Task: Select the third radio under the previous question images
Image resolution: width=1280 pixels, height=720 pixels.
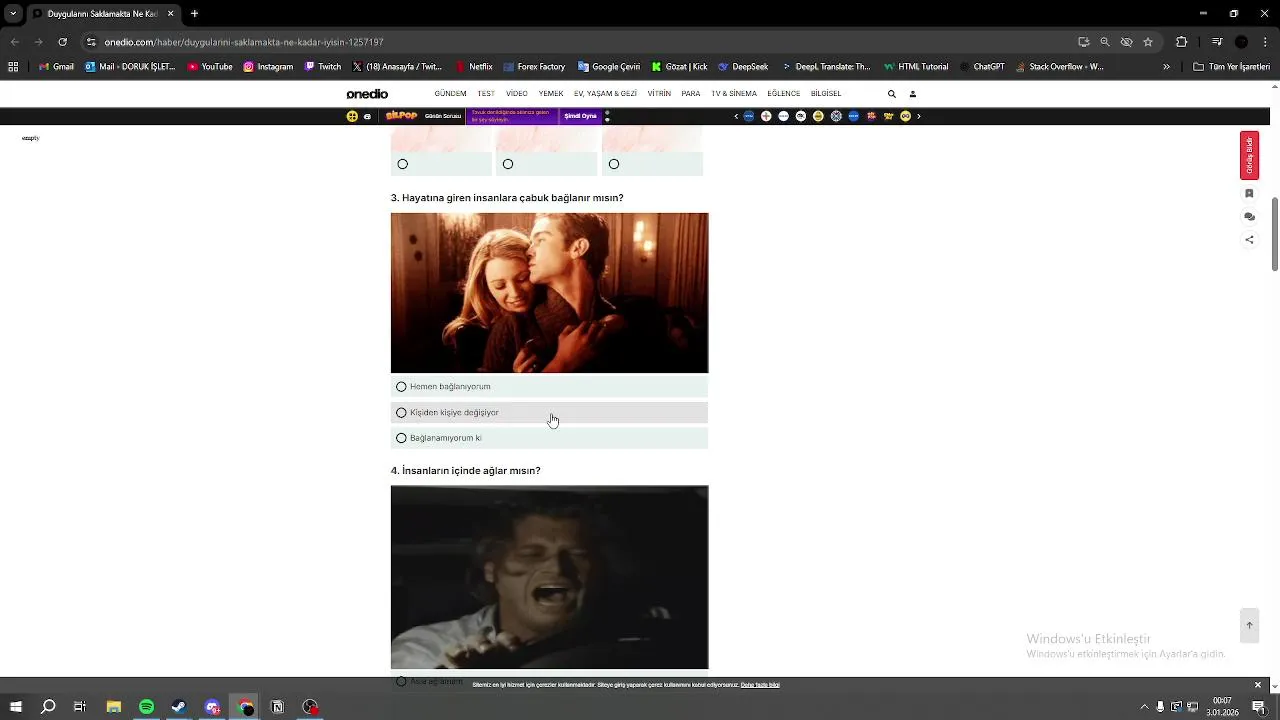Action: click(614, 164)
